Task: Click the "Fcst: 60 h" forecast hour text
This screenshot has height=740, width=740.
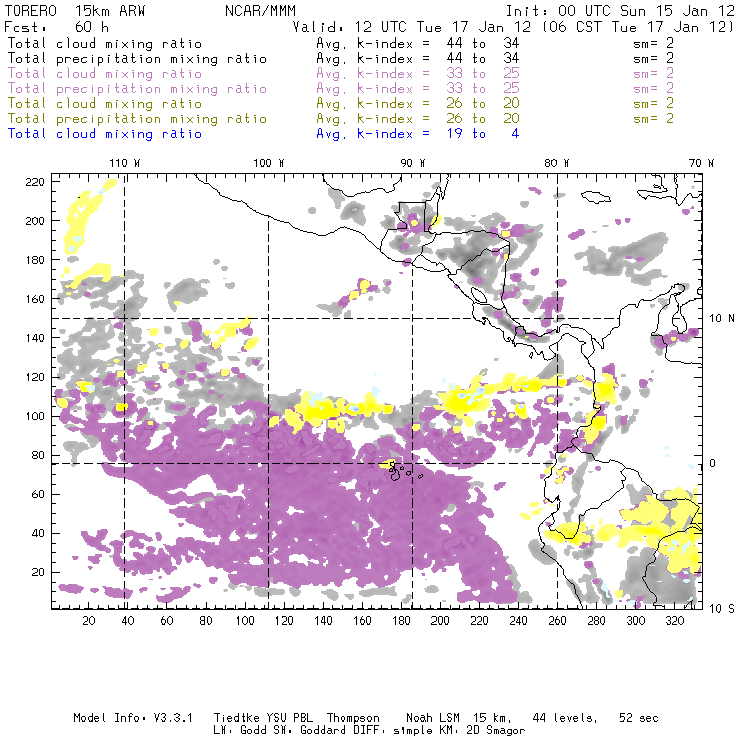Action: tap(57, 26)
